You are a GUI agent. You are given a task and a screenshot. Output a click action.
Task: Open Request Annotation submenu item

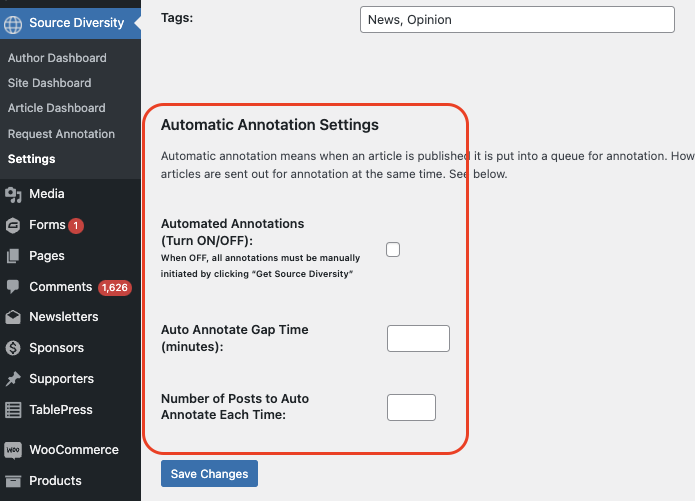tap(61, 134)
